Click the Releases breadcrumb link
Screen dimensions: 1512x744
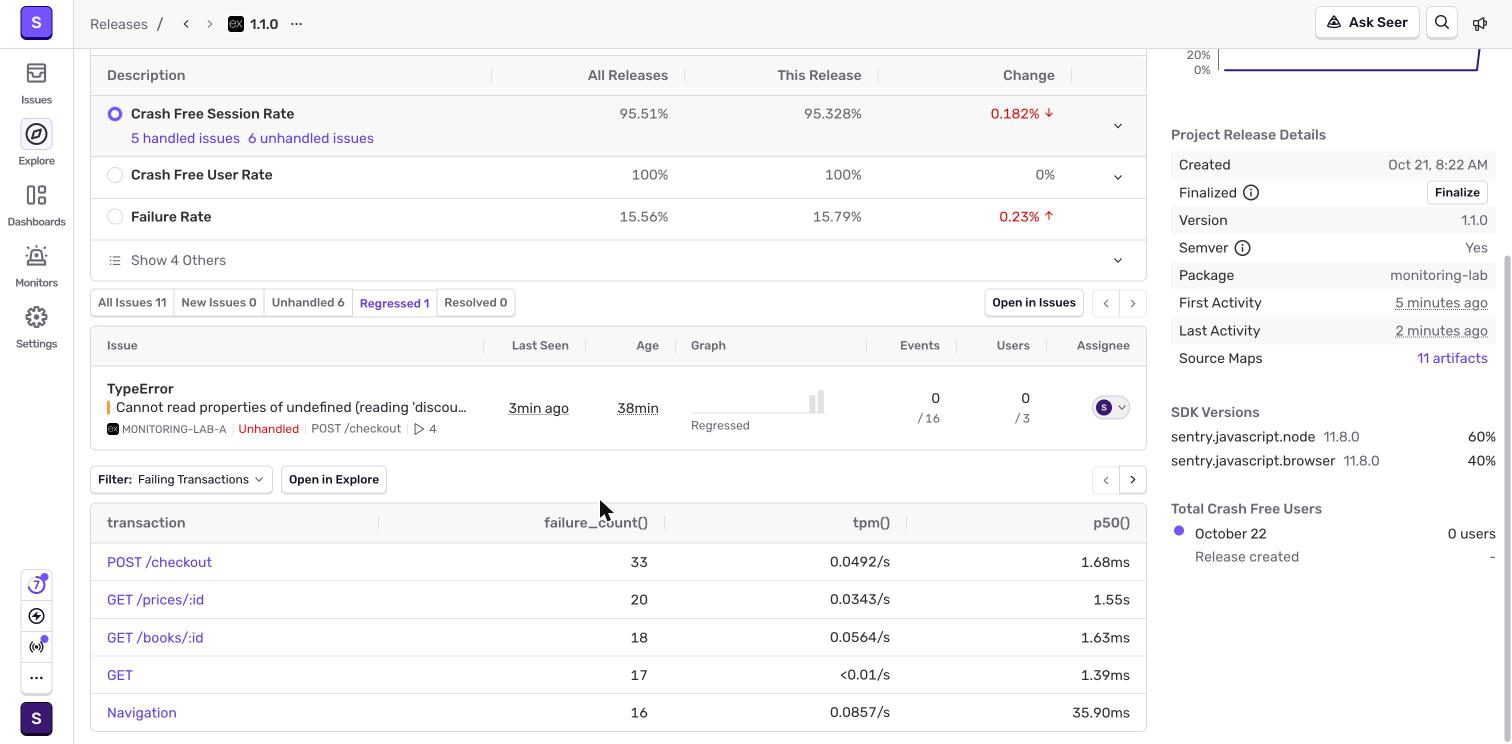pos(119,24)
